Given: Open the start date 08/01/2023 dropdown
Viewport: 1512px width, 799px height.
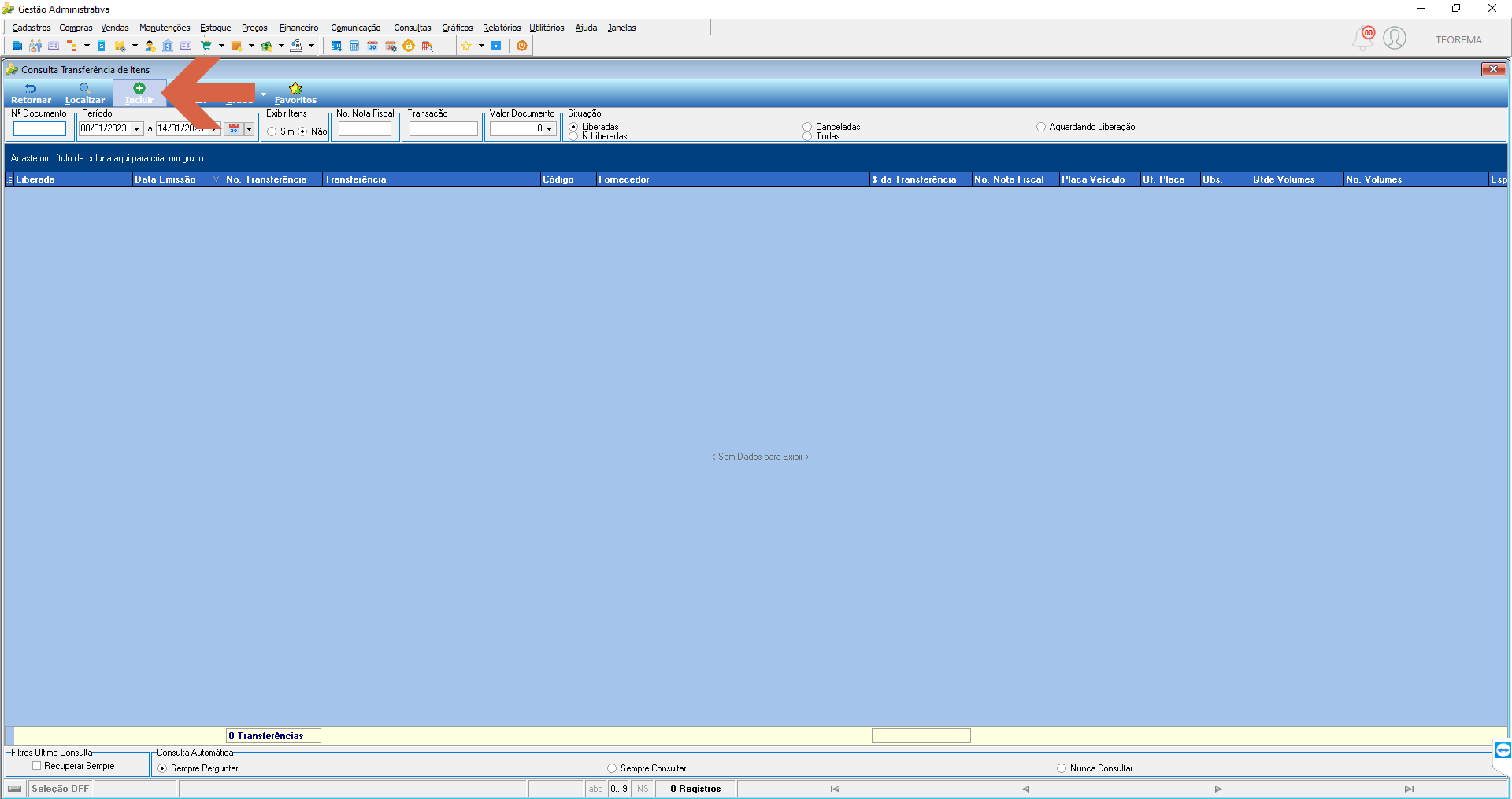Looking at the screenshot, I should pyautogui.click(x=137, y=129).
